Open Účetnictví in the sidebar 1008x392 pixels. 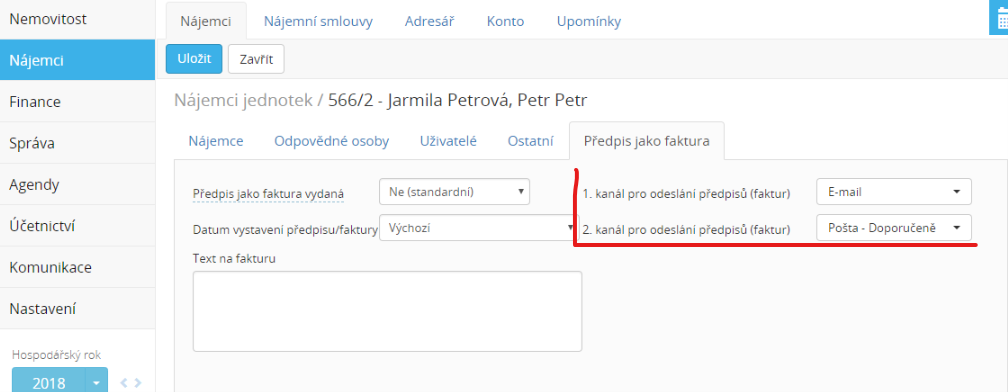pos(77,226)
